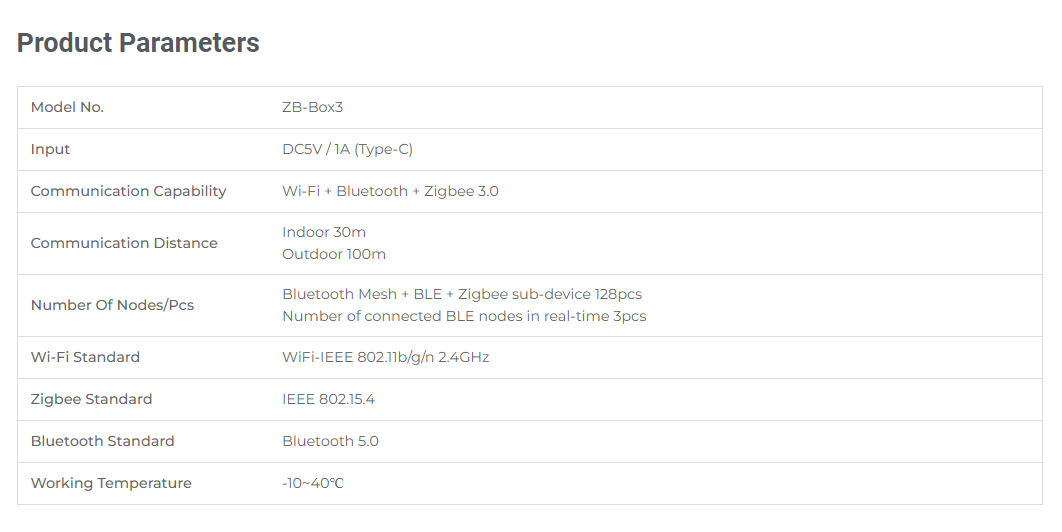Screen dimensions: 1062x532
Task: Select the Wi-Fi Standard label
Action: (x=85, y=357)
